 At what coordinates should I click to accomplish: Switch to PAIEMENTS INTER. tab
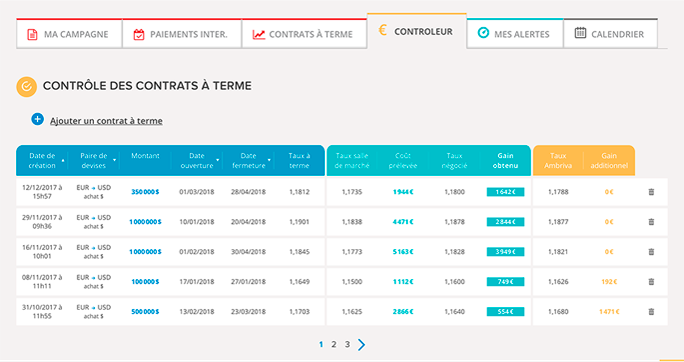[182, 34]
